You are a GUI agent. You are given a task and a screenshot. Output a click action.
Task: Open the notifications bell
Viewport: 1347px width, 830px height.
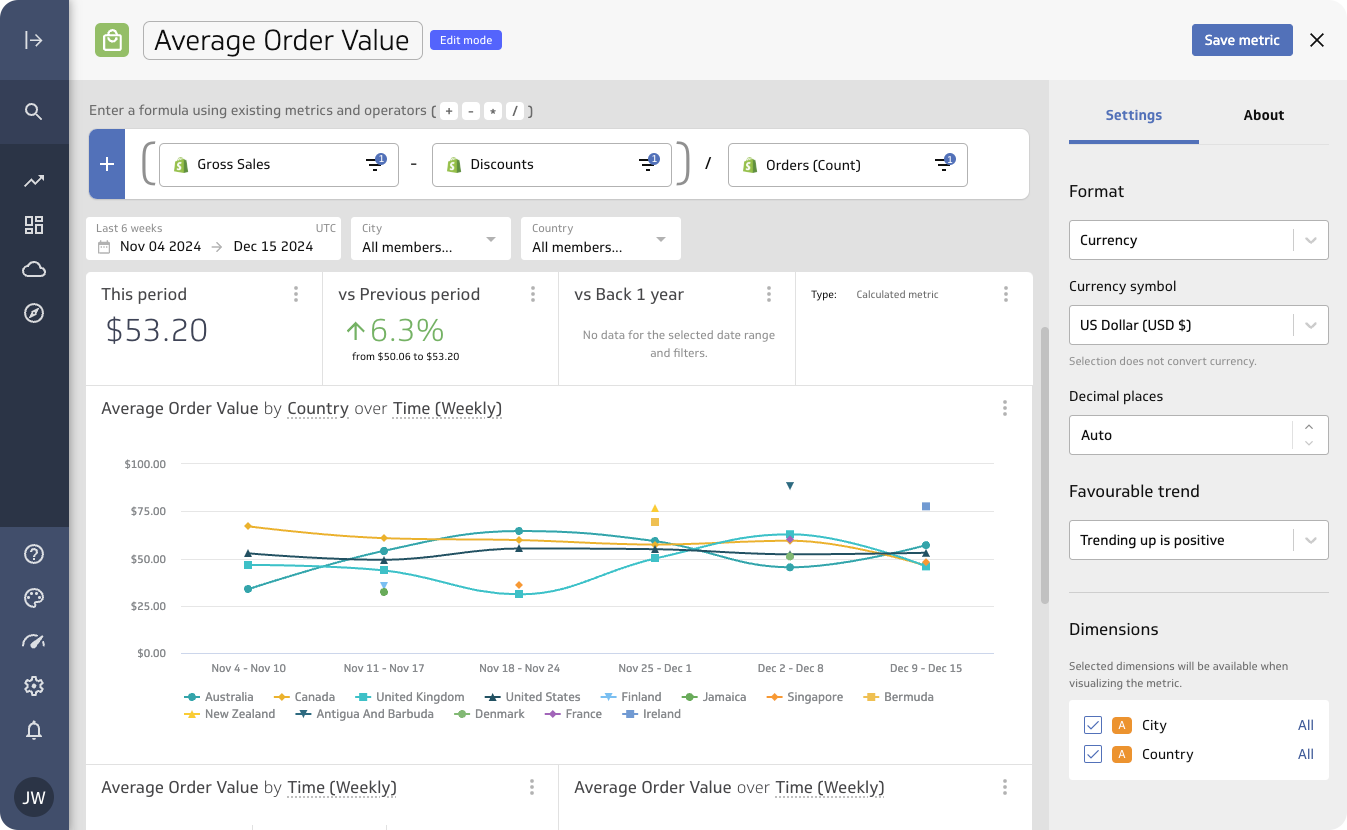(34, 730)
